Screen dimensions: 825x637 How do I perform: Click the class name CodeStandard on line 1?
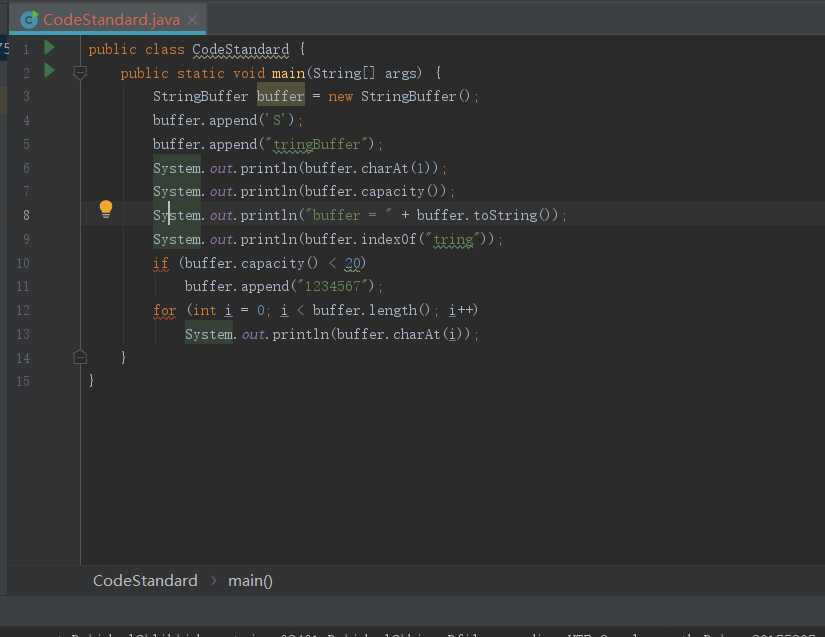pyautogui.click(x=240, y=49)
